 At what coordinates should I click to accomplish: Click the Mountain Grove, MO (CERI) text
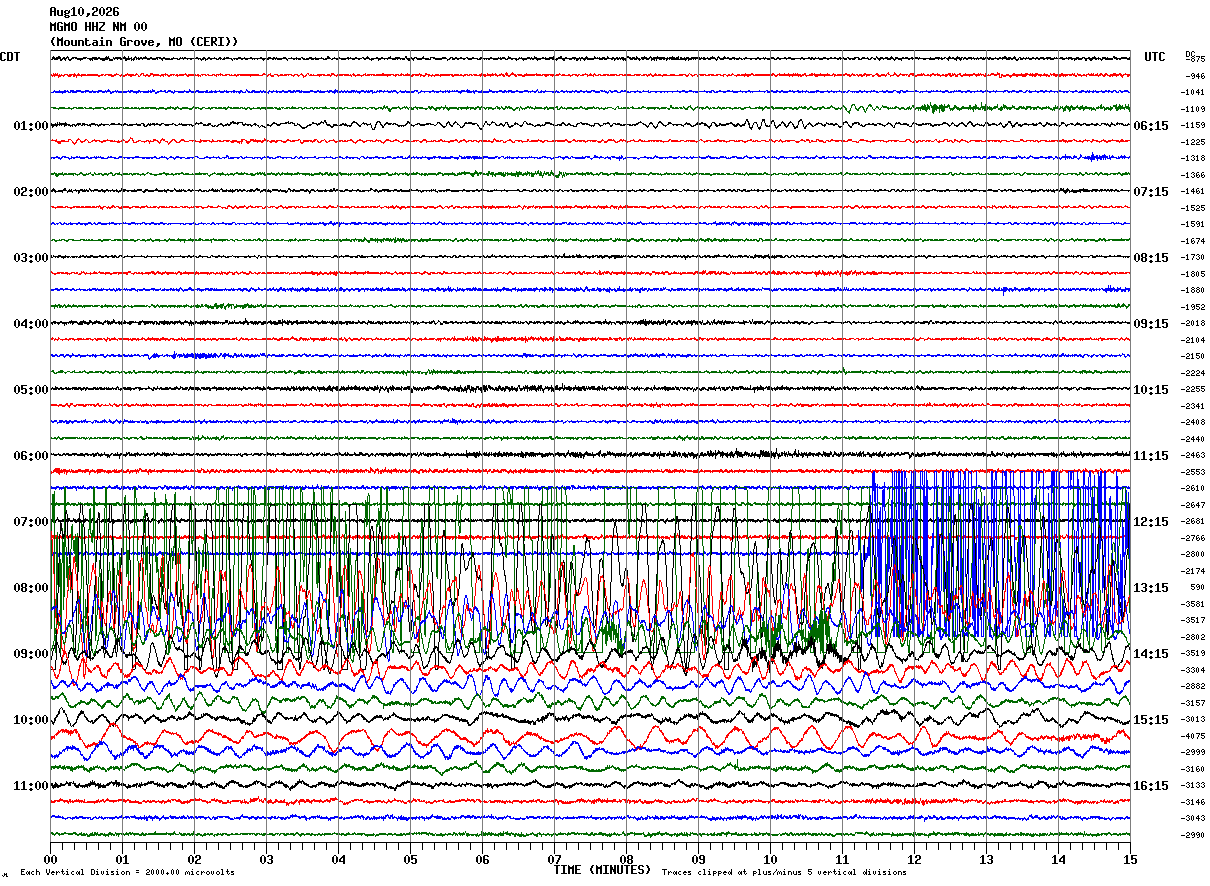click(x=144, y=42)
